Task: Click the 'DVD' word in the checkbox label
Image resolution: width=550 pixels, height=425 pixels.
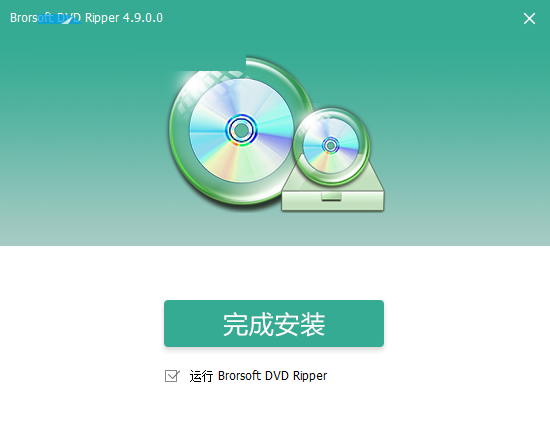Action: coord(277,376)
